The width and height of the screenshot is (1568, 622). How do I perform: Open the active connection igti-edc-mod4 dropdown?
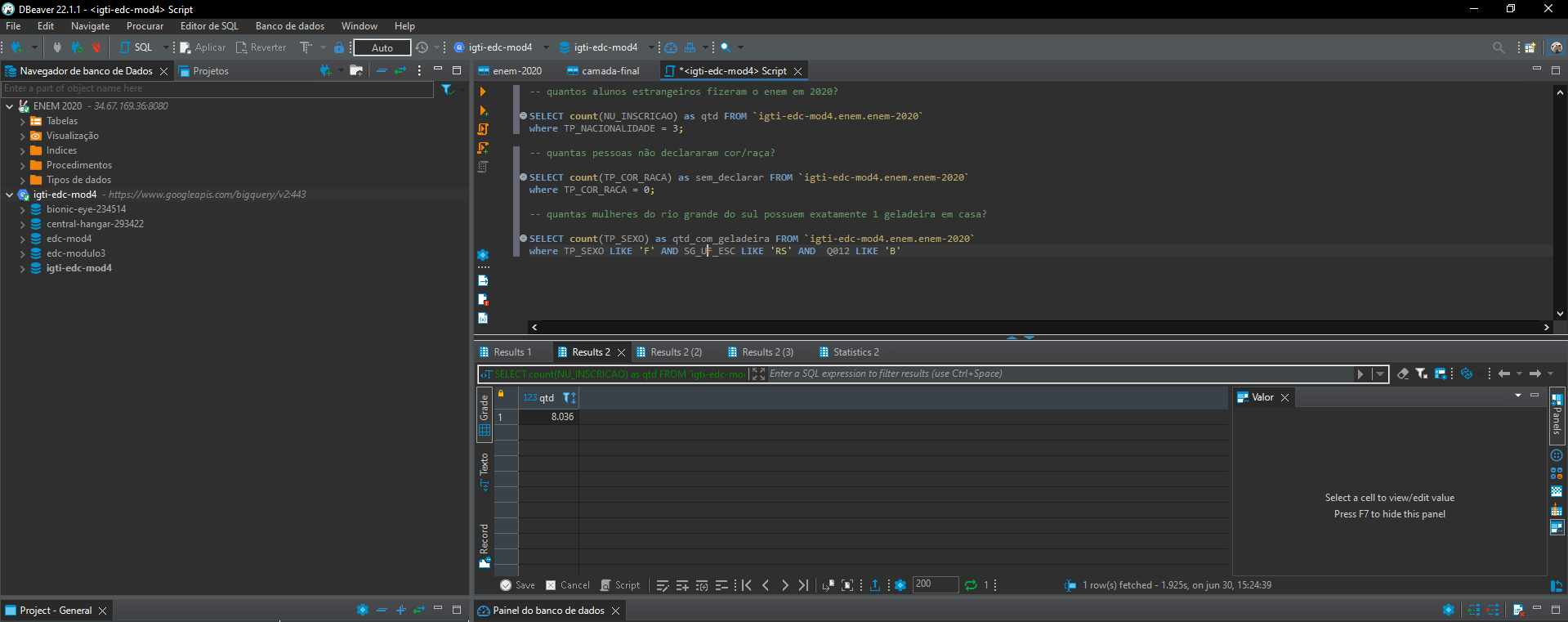coord(499,47)
